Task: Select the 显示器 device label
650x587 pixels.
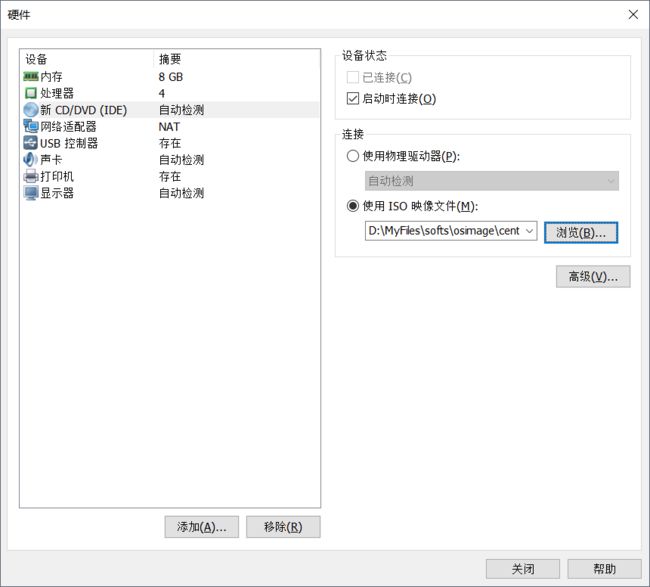Action: point(57,193)
